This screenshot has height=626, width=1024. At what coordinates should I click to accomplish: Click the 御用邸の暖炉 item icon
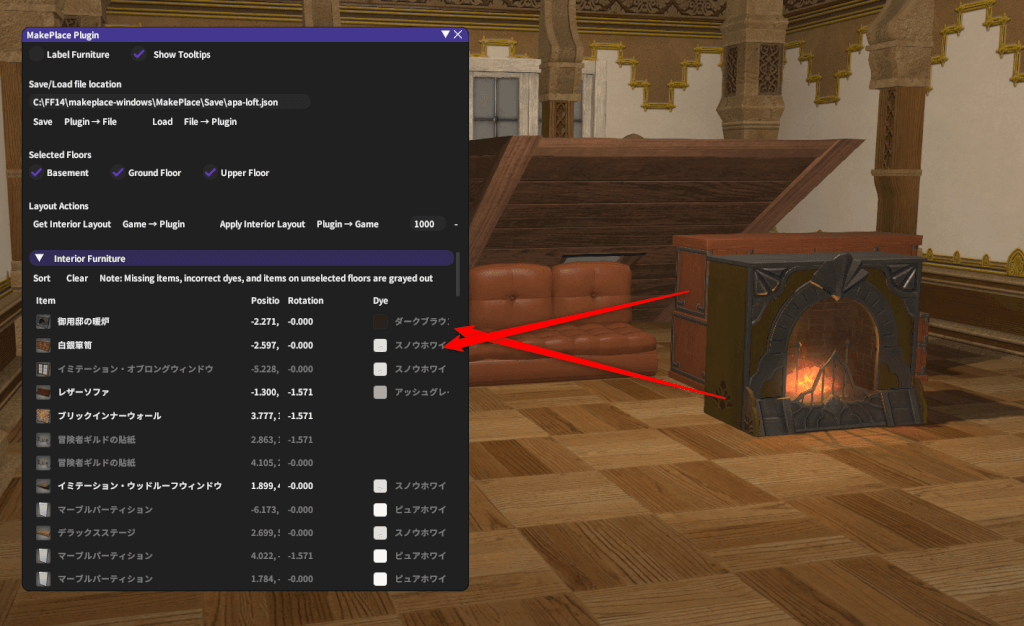coord(43,321)
